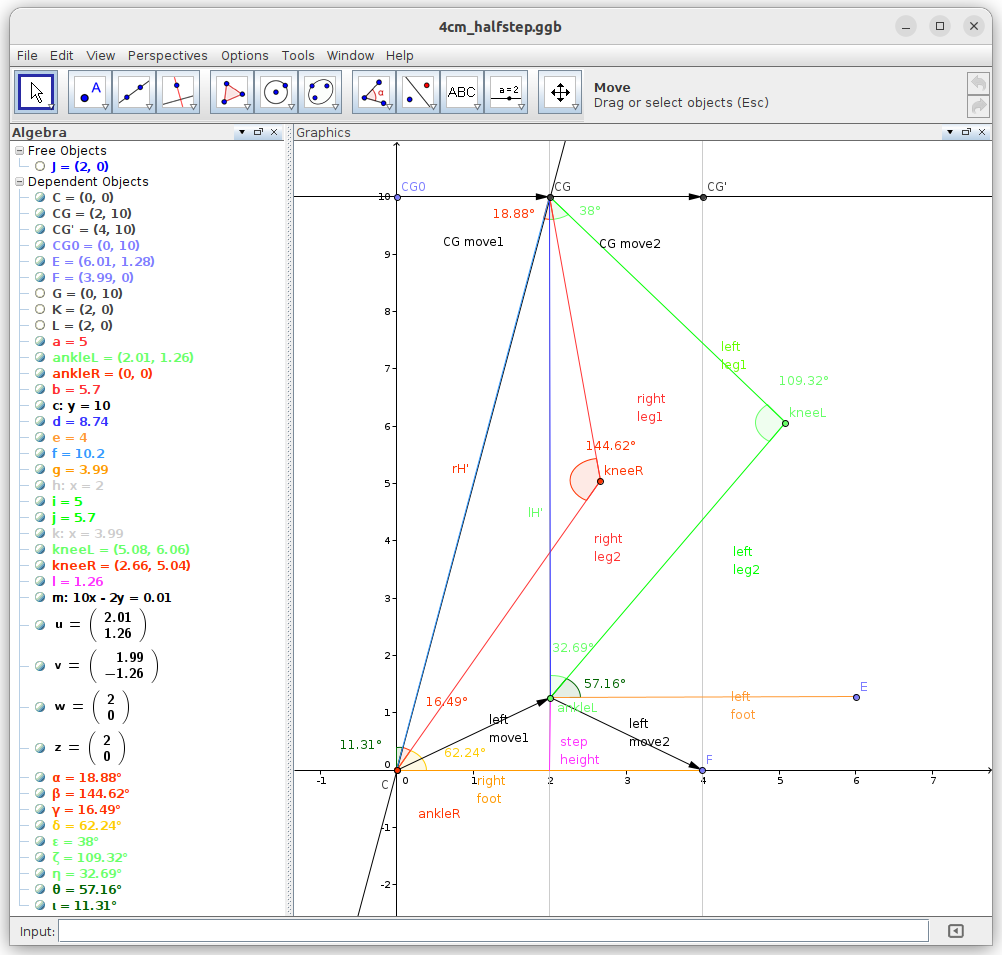Select the m: 10x - 2y = 0.01 entry
Viewport: 1002px width, 955px height.
(x=111, y=598)
